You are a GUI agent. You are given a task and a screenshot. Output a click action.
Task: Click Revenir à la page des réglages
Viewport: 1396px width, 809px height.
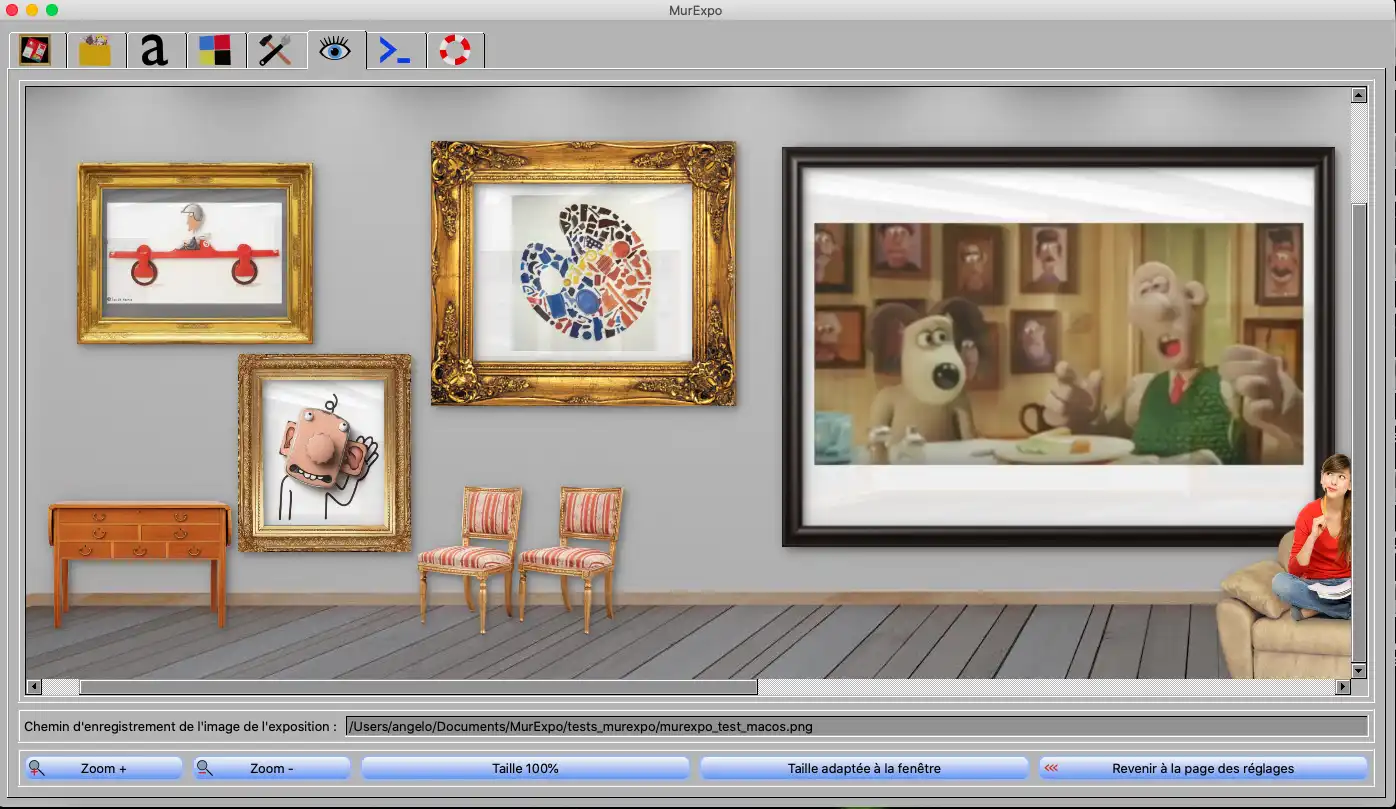1203,769
